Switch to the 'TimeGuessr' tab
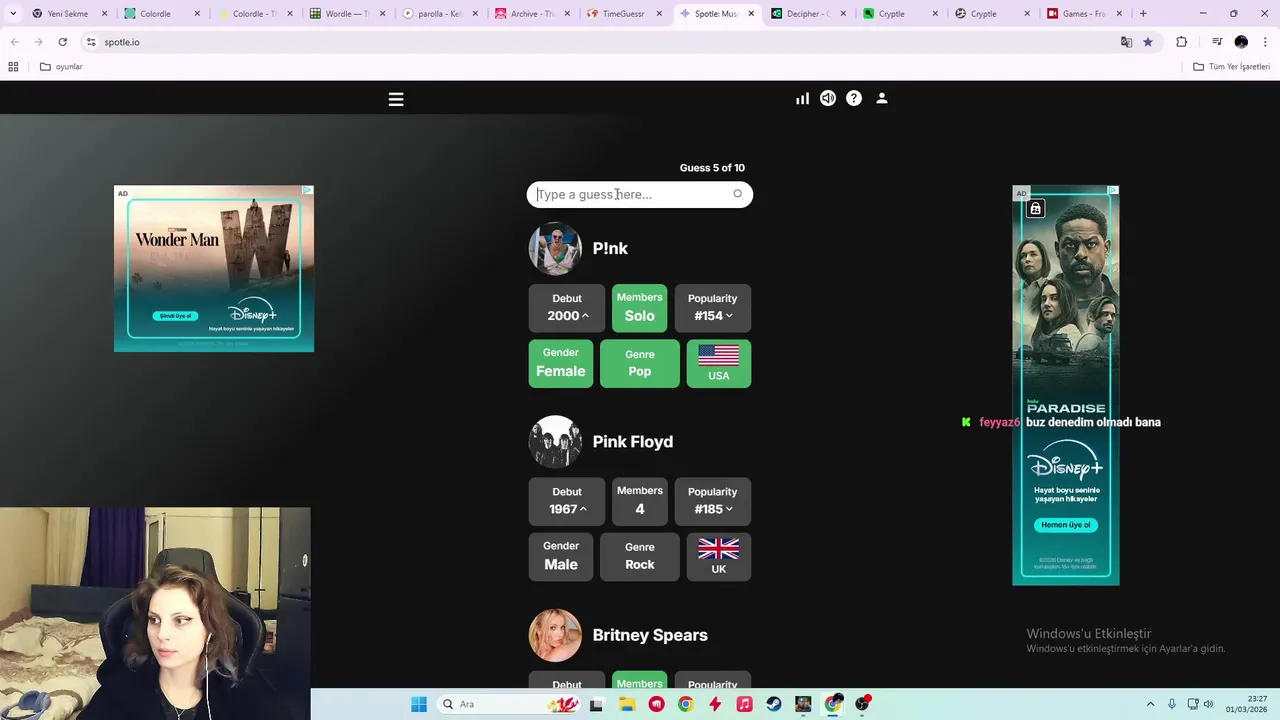1280x720 pixels. pos(623,14)
